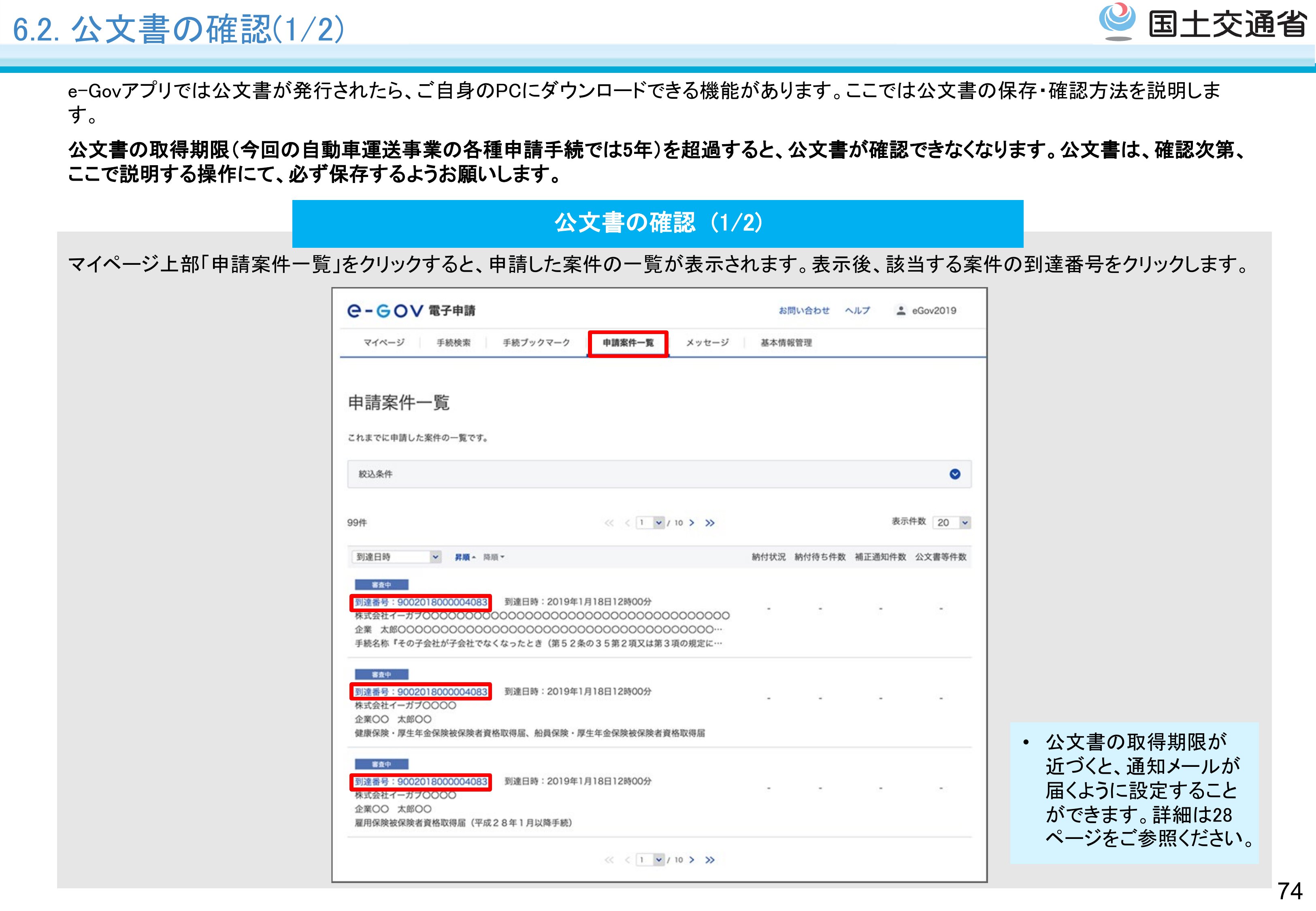1316x911 pixels.
Task: Open the 到達日時 sort field dropdown
Action: (435, 557)
